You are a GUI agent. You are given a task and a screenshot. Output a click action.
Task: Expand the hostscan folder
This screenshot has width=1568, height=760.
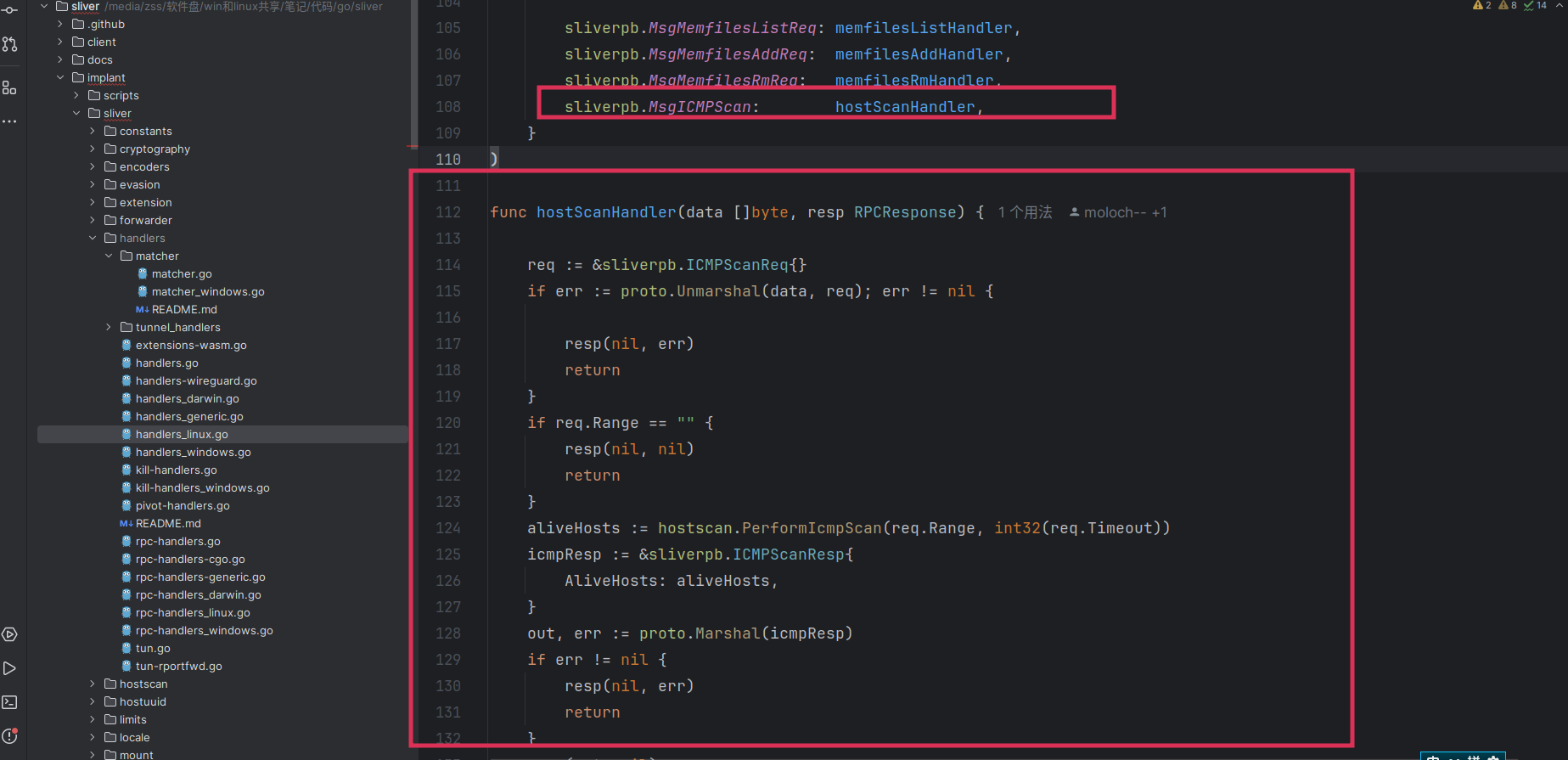93,684
